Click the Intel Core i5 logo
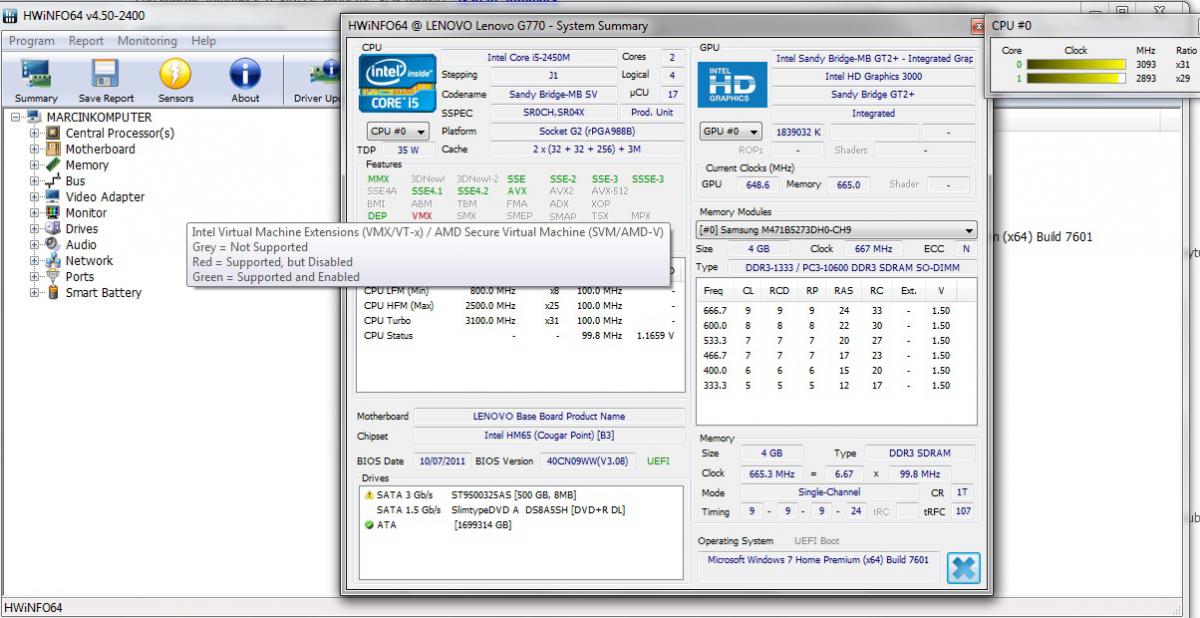 pos(395,83)
